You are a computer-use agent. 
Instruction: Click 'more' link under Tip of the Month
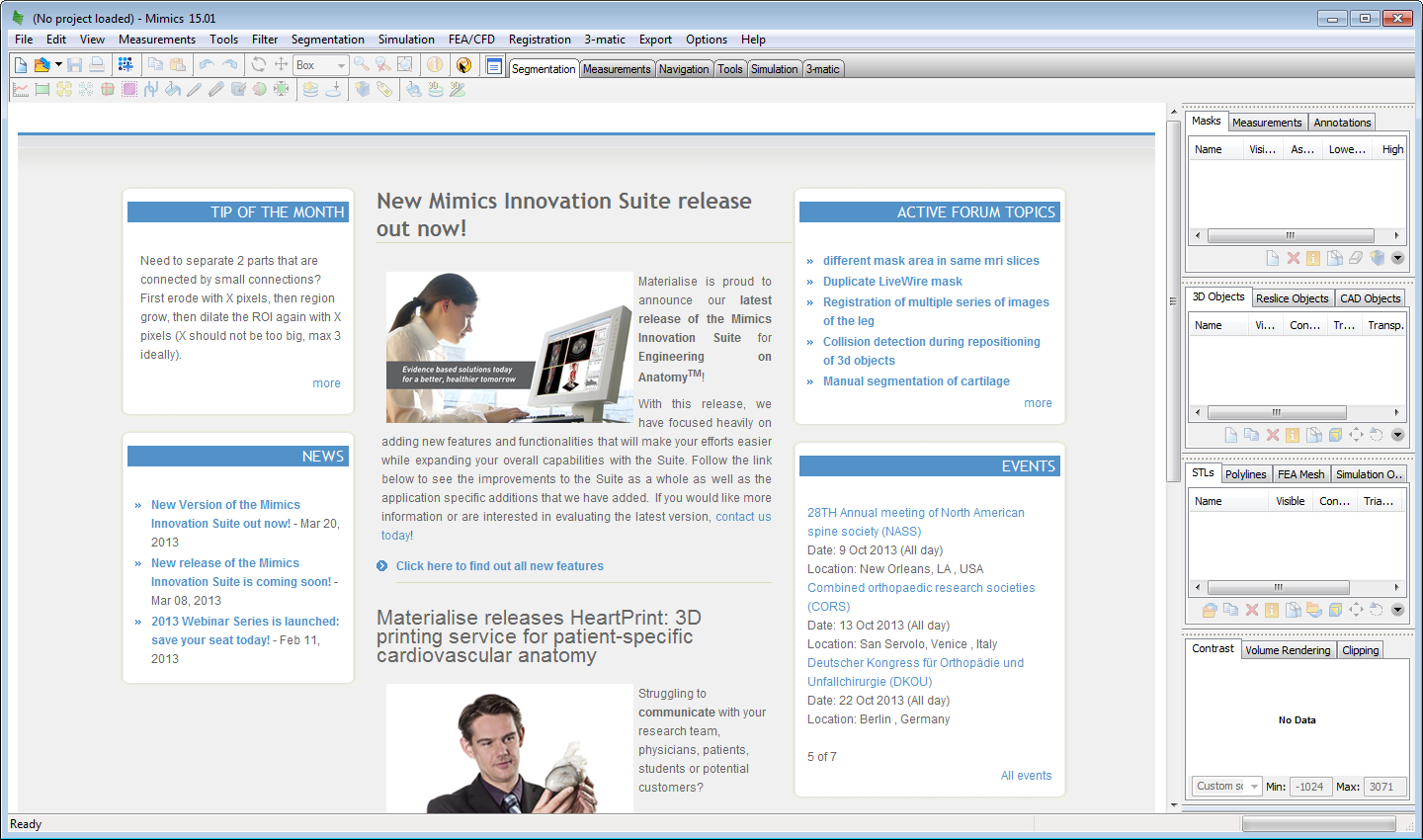tap(326, 383)
